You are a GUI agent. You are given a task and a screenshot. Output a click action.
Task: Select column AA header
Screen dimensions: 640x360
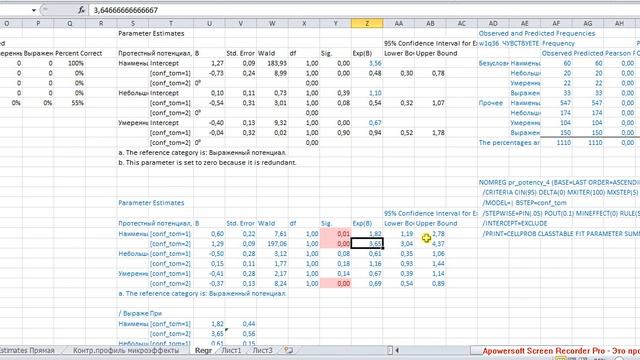[x=399, y=24]
